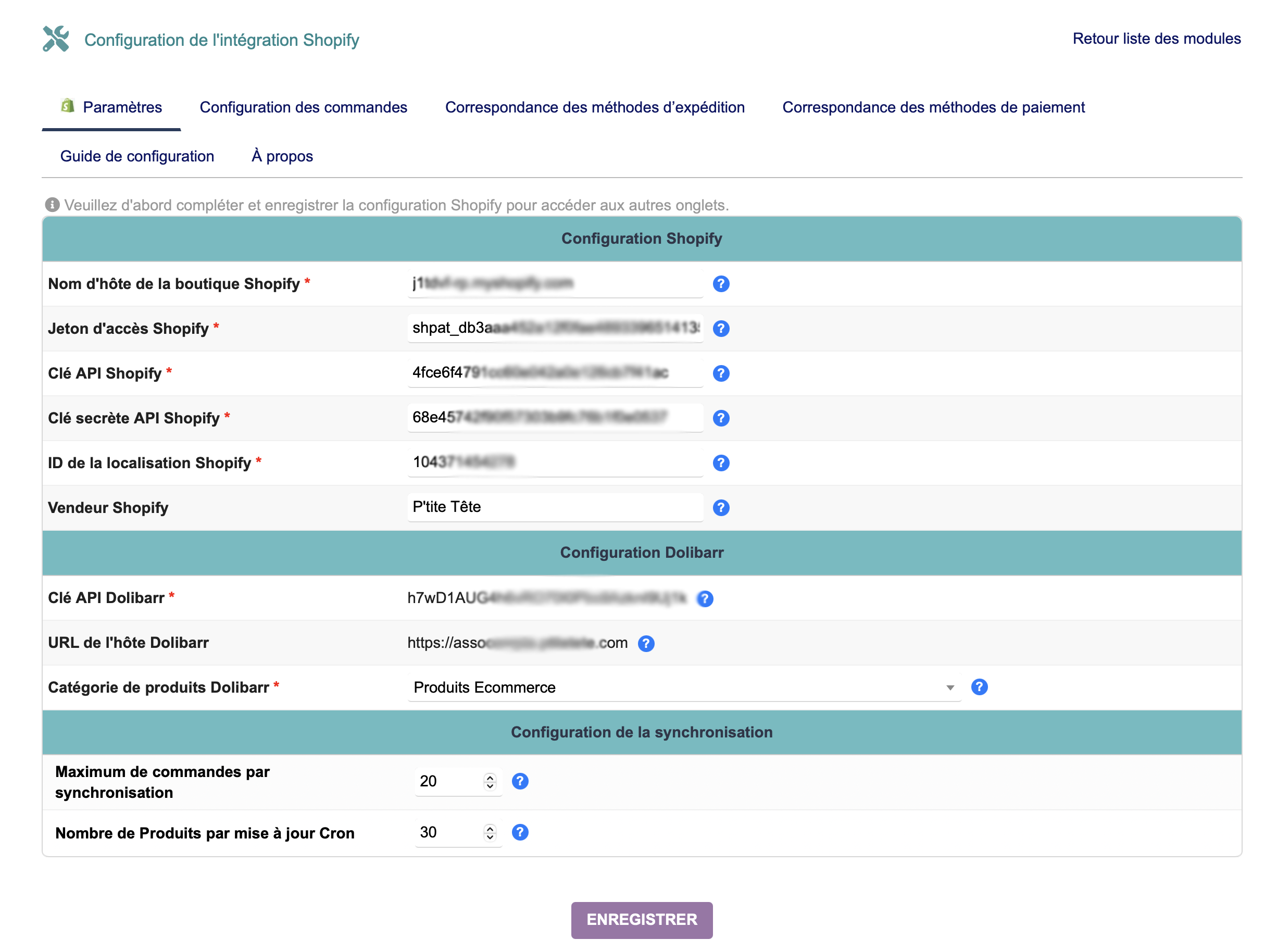The image size is (1277, 952).
Task: Click the Dolibarr host URL value
Action: tap(517, 643)
